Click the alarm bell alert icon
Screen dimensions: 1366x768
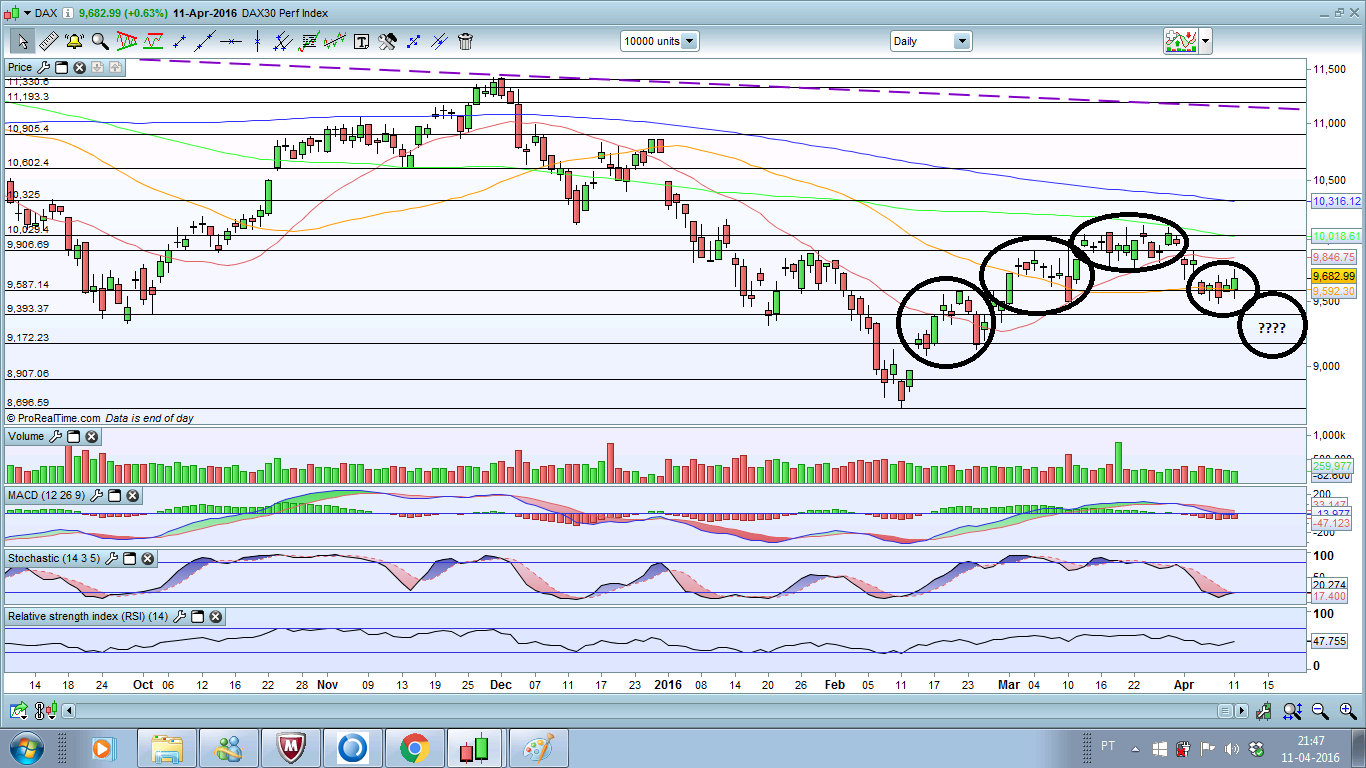74,41
